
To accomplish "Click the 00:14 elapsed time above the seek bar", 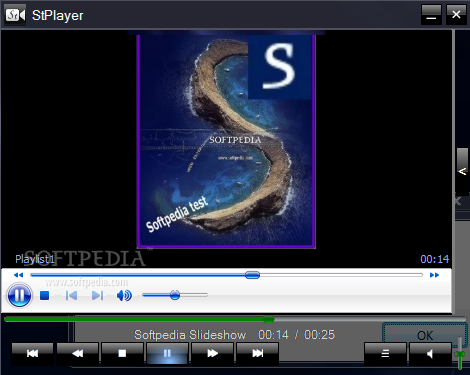I will 434,259.
